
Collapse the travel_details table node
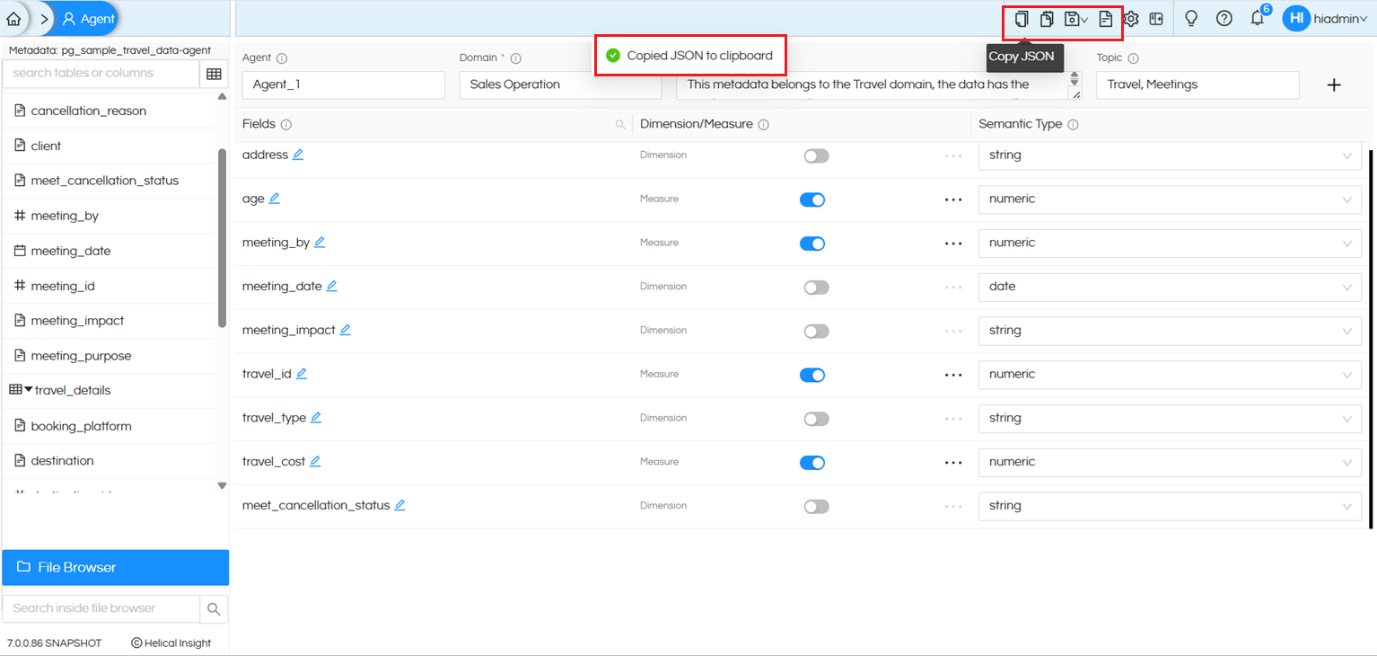coord(29,390)
